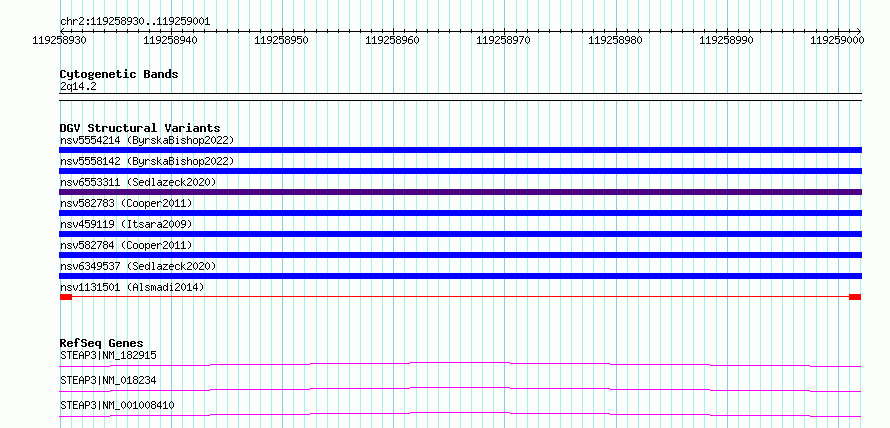
Task: Click ruler coordinate 119258940
Action: pyautogui.click(x=171, y=40)
